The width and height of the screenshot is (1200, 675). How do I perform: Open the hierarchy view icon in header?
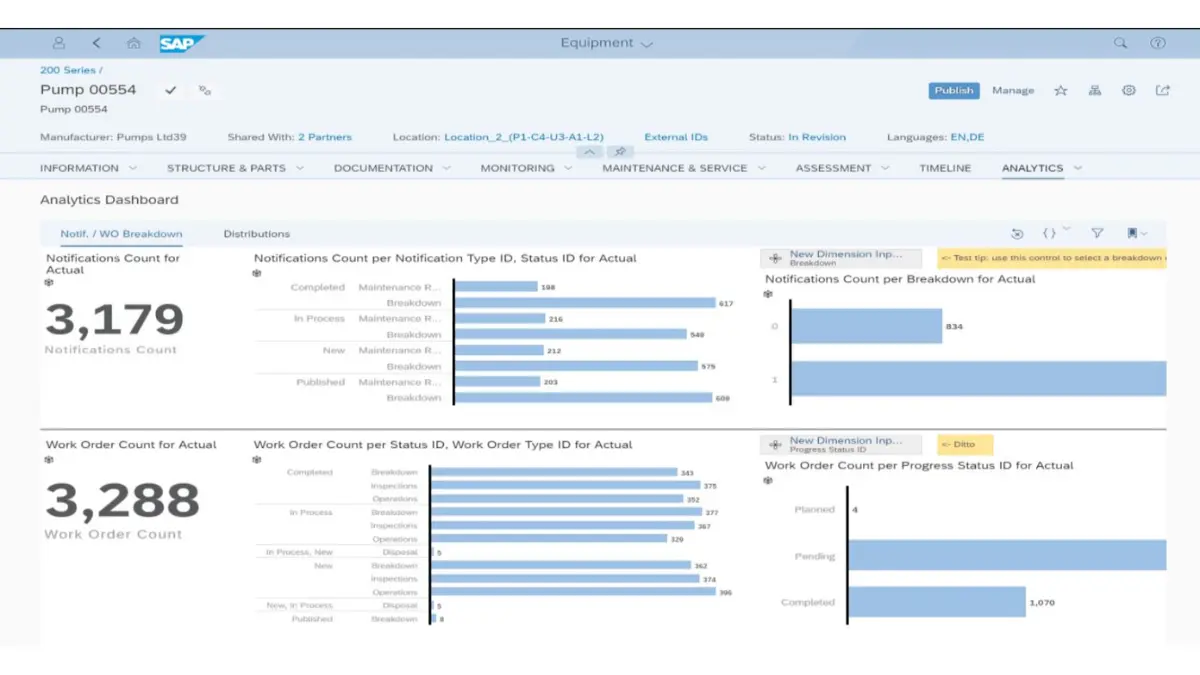[1094, 90]
